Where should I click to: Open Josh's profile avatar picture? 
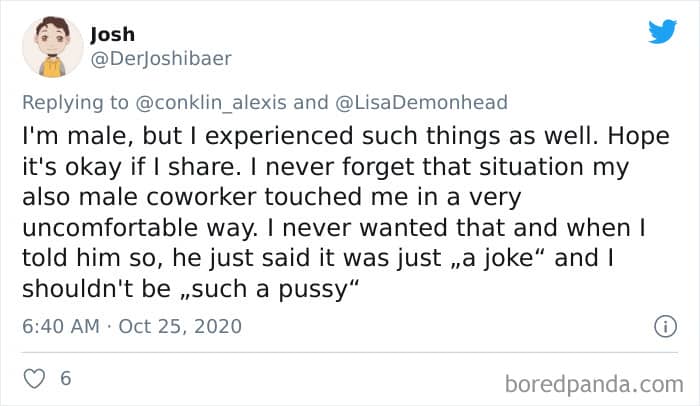pyautogui.click(x=46, y=47)
